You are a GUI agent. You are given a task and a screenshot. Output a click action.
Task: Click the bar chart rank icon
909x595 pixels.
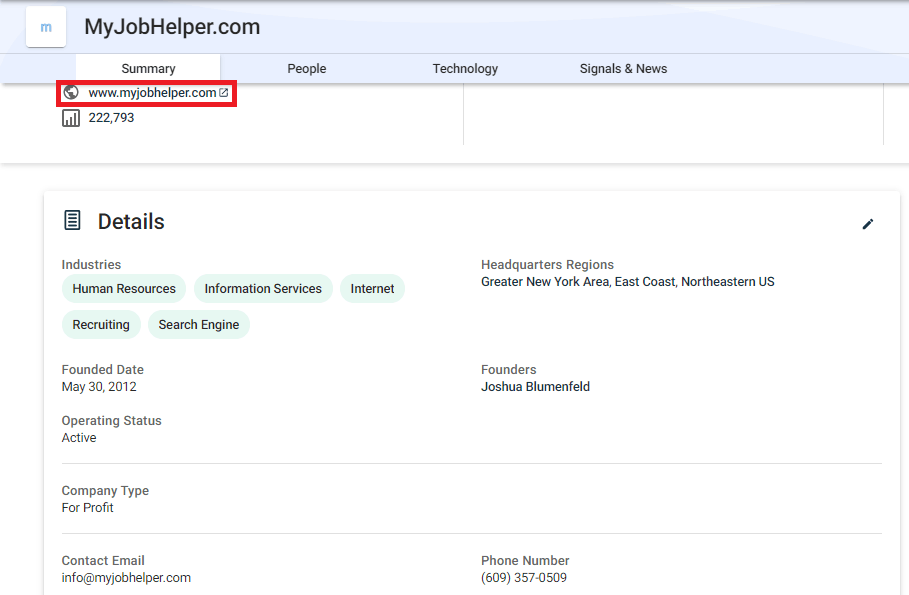(71, 118)
